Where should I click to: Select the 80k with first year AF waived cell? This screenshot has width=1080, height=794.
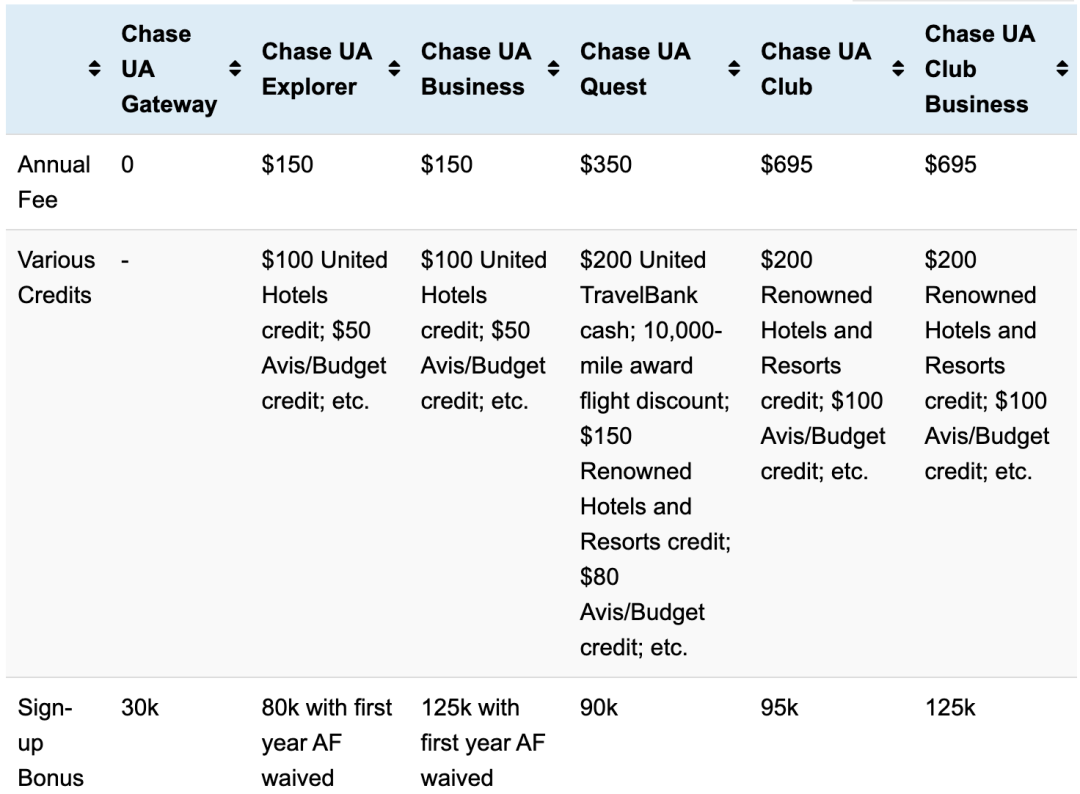point(326,742)
